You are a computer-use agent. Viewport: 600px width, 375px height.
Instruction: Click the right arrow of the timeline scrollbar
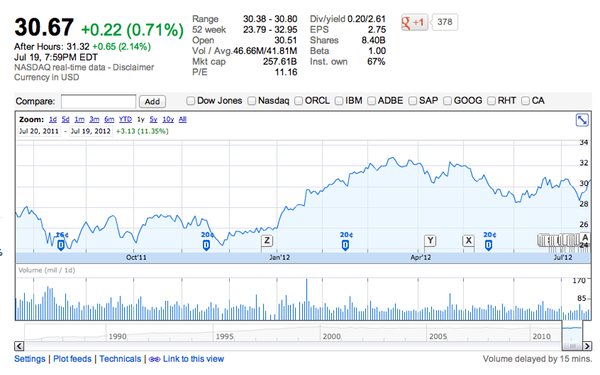coord(587,346)
